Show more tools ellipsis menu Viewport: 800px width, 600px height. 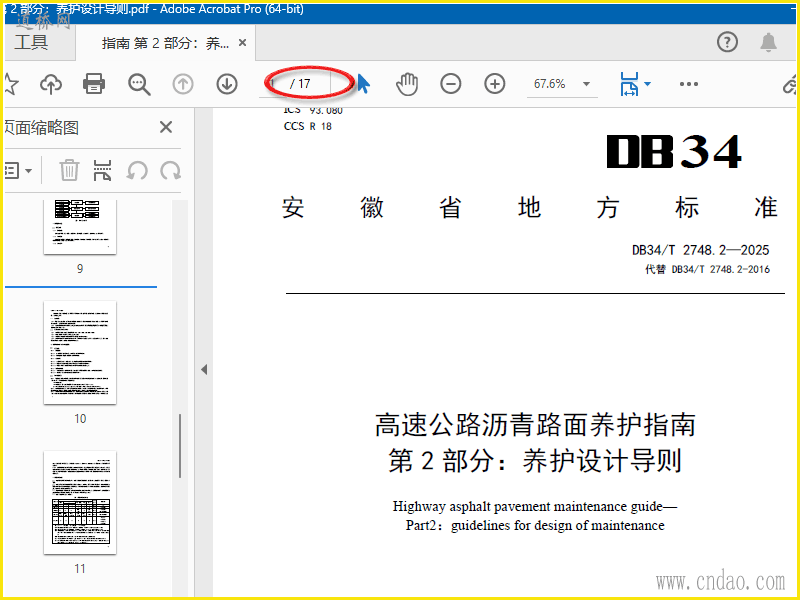[689, 84]
